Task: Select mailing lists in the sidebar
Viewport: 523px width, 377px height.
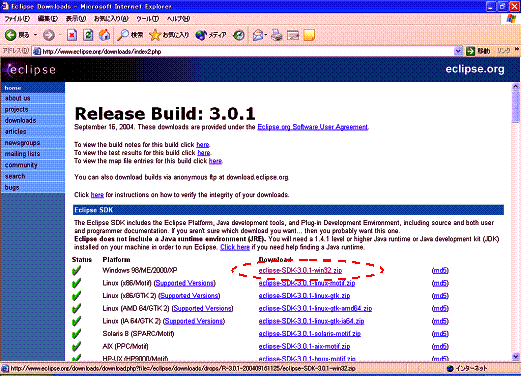Action: [33, 154]
